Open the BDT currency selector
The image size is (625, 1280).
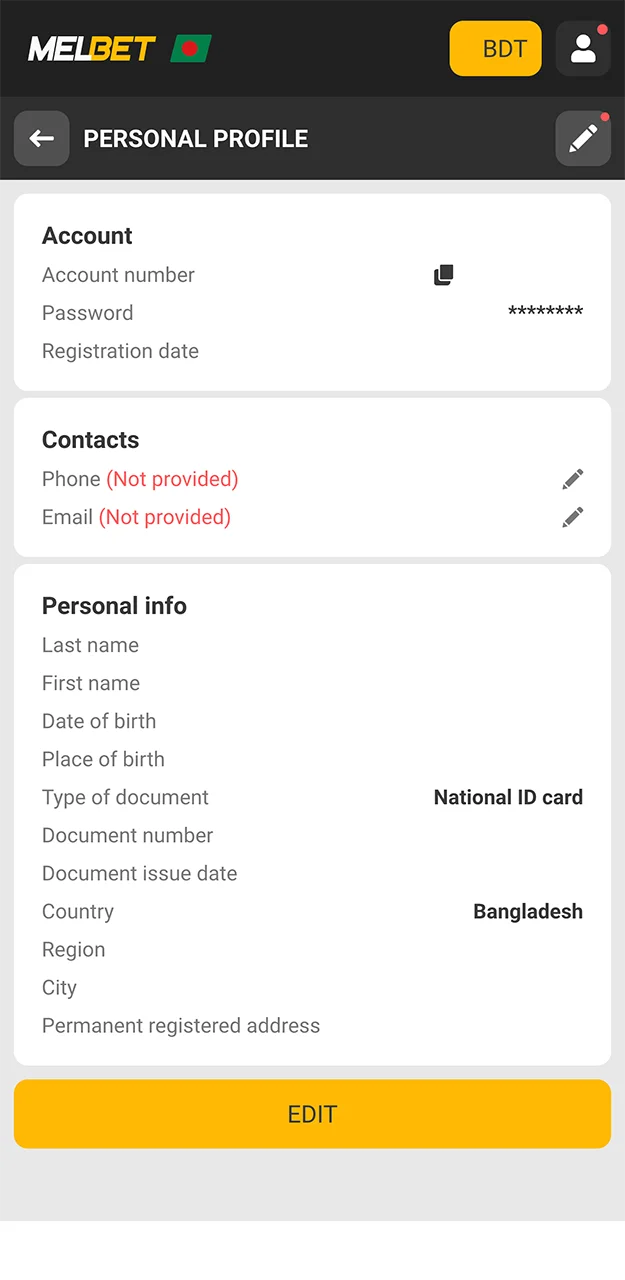pyautogui.click(x=495, y=48)
